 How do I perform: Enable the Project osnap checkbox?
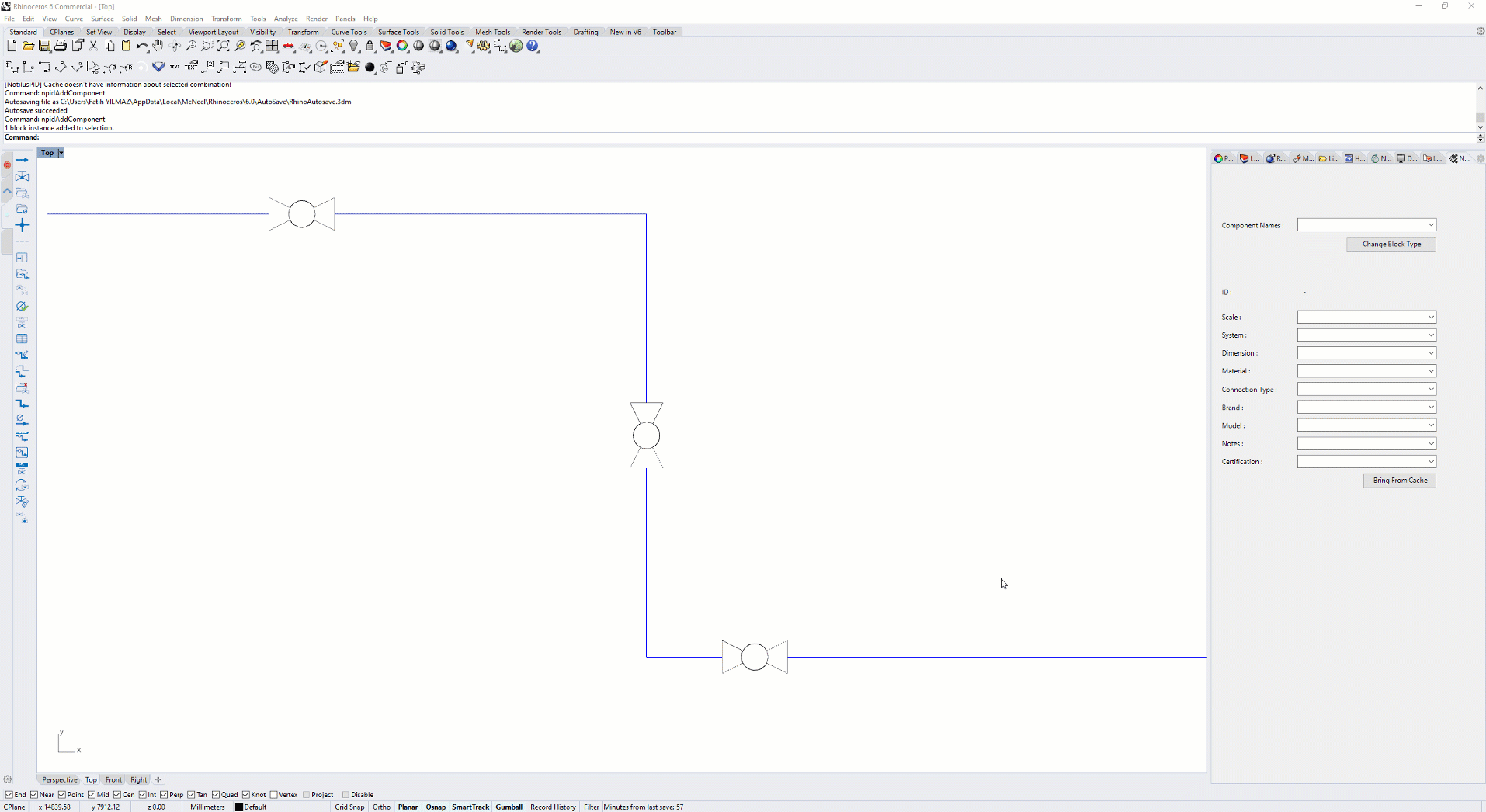(307, 795)
